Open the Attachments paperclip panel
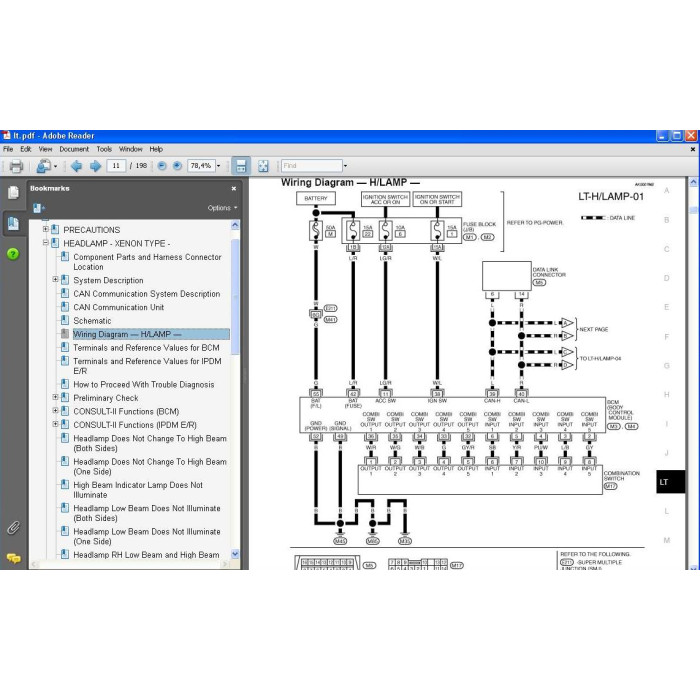Screen dimensions: 700x700 [x=13, y=528]
